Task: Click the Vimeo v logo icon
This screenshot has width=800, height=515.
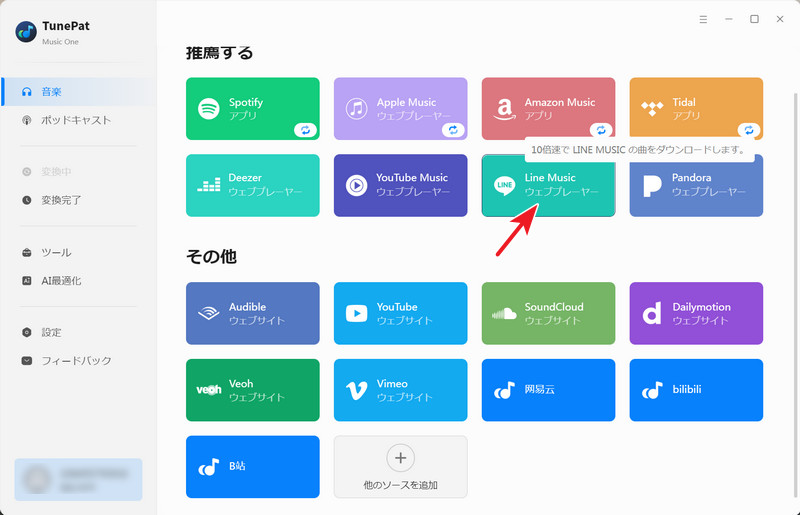Action: tap(357, 390)
